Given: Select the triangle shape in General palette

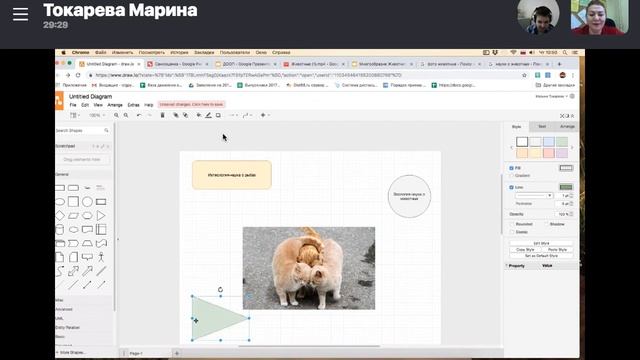Looking at the screenshot, I should [101, 215].
